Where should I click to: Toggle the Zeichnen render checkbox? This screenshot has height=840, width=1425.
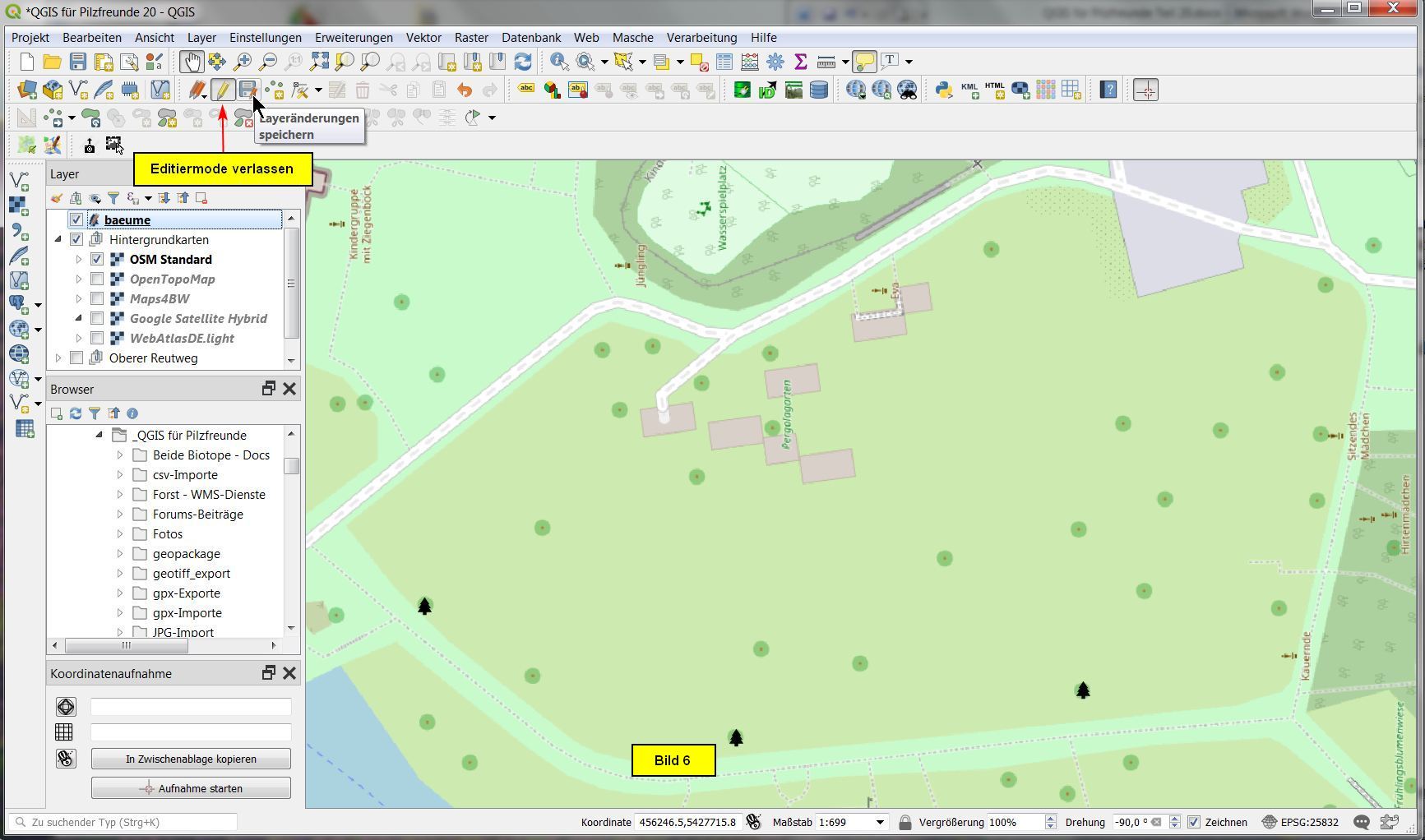pos(1194,822)
